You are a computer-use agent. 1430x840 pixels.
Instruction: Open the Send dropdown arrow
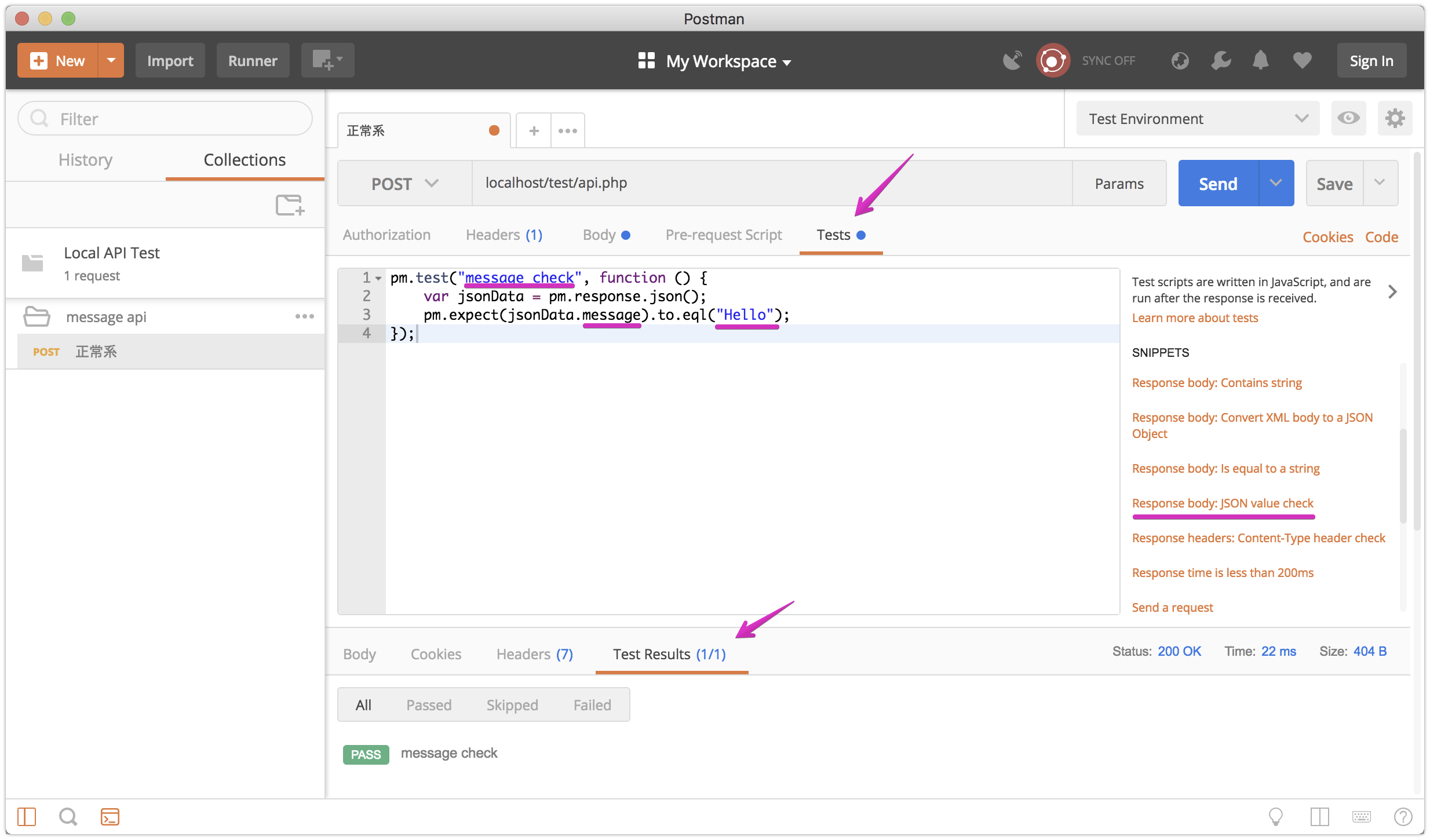tap(1276, 184)
